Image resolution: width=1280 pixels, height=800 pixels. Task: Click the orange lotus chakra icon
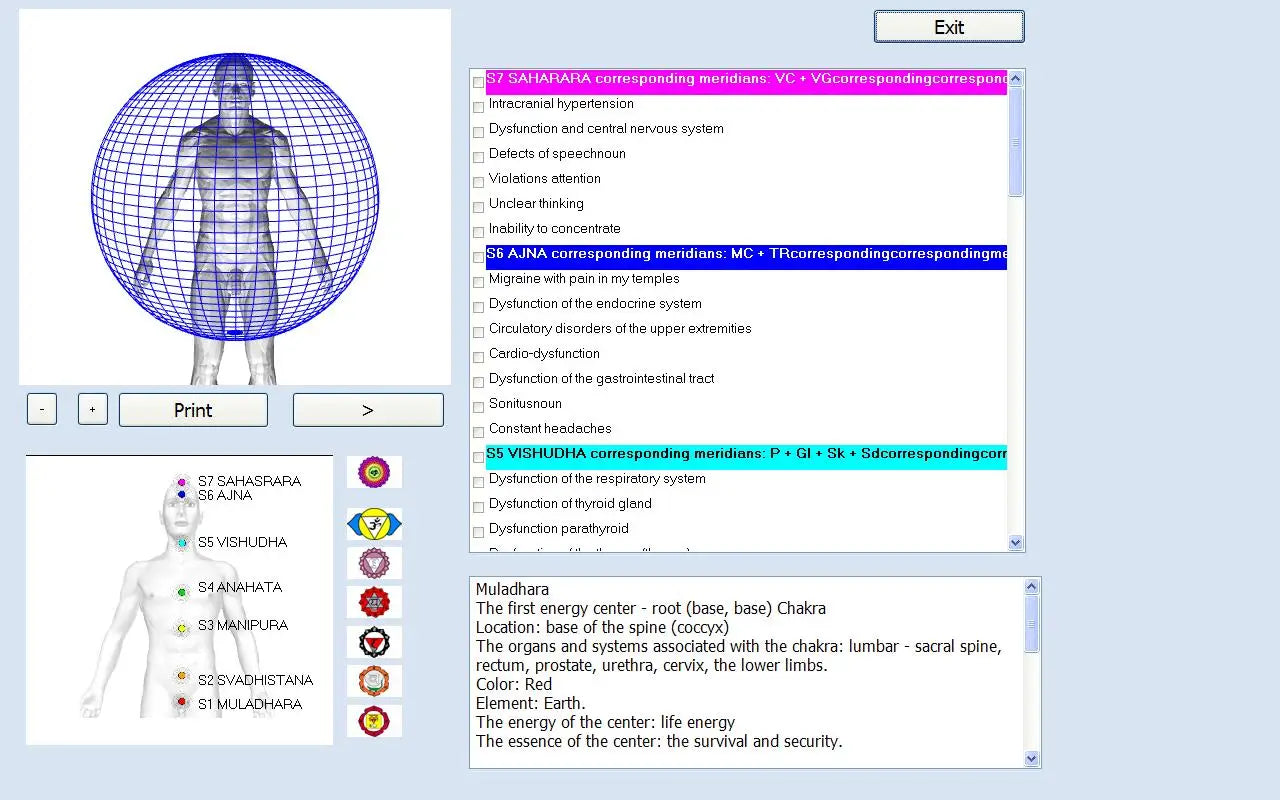(x=374, y=681)
